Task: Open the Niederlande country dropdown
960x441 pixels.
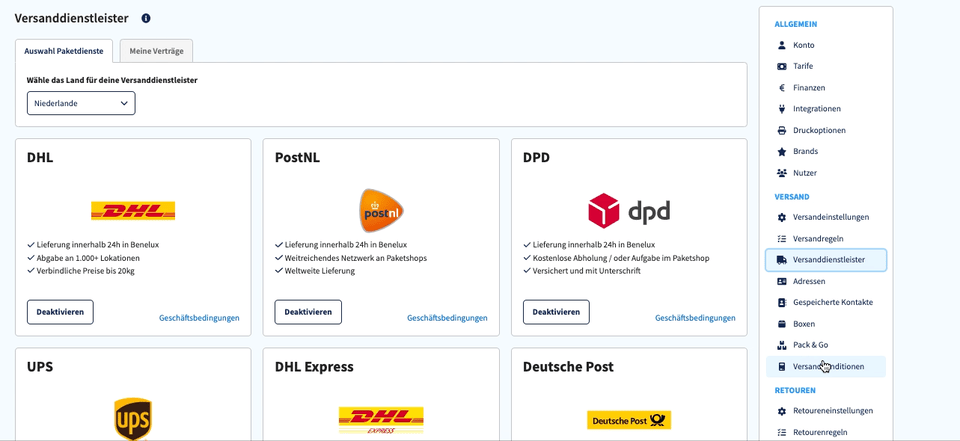Action: click(x=81, y=104)
